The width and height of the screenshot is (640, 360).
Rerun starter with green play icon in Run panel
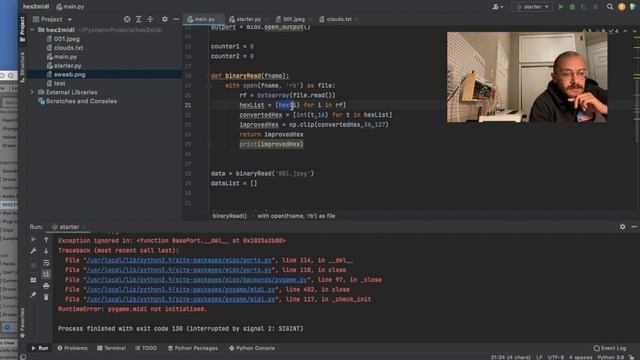pos(33,240)
